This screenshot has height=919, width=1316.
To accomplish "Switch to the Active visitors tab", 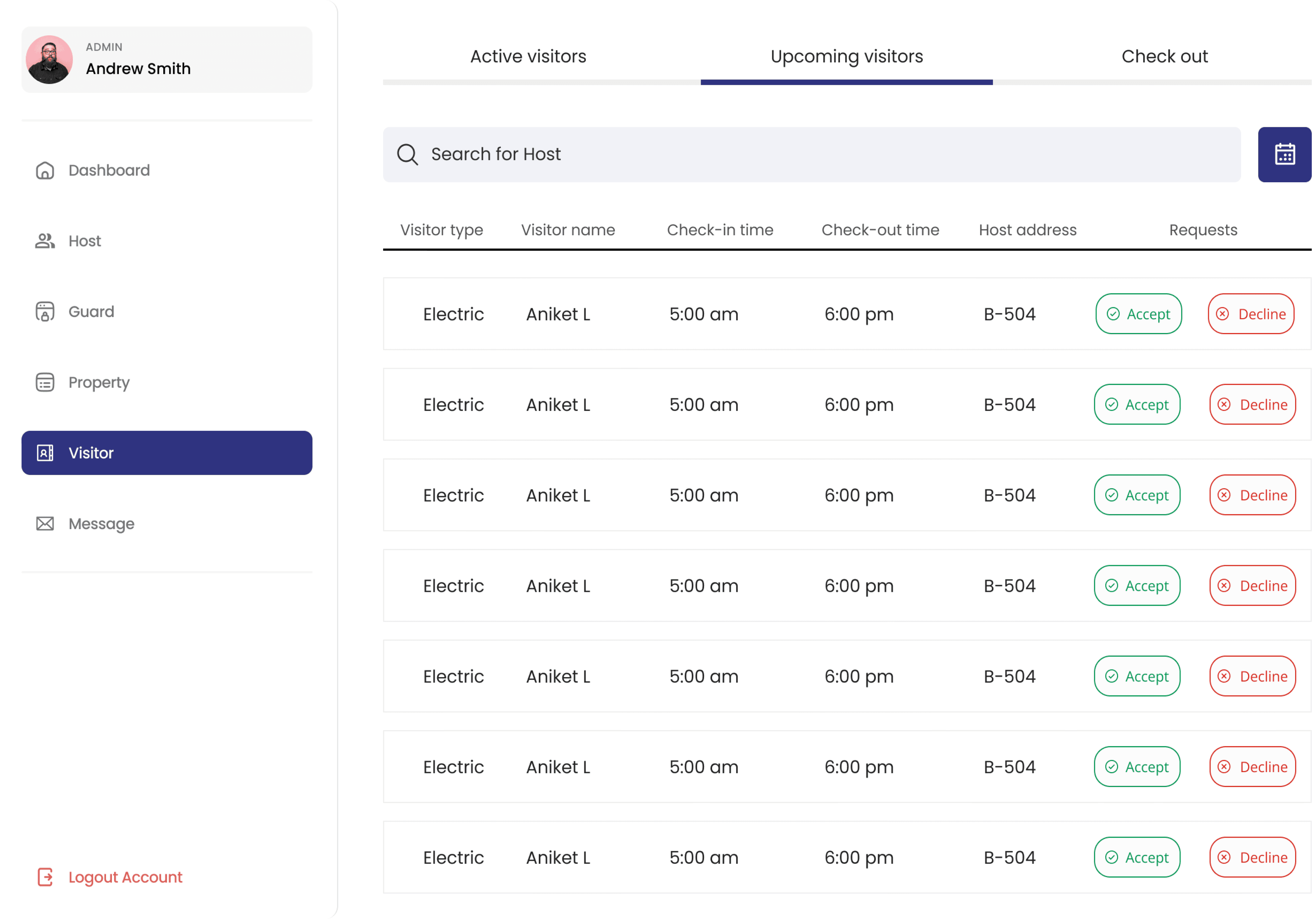I will (x=528, y=57).
